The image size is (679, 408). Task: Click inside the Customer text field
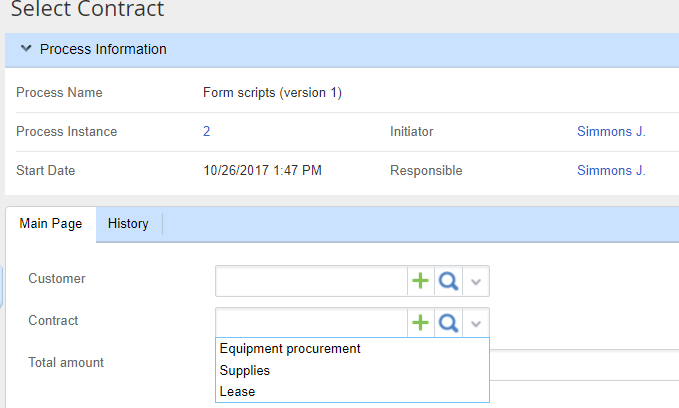[311, 282]
